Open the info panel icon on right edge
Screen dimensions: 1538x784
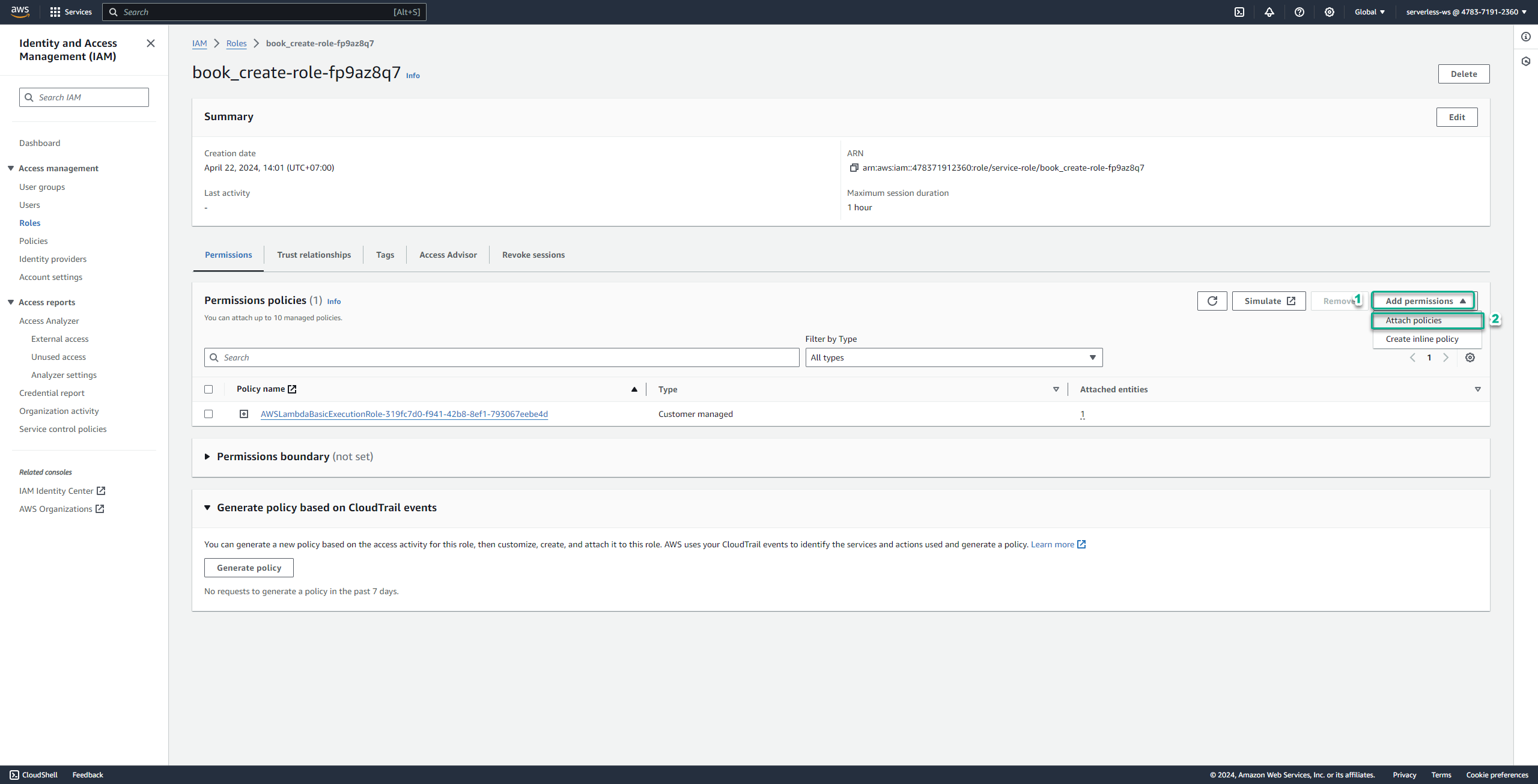[1526, 37]
